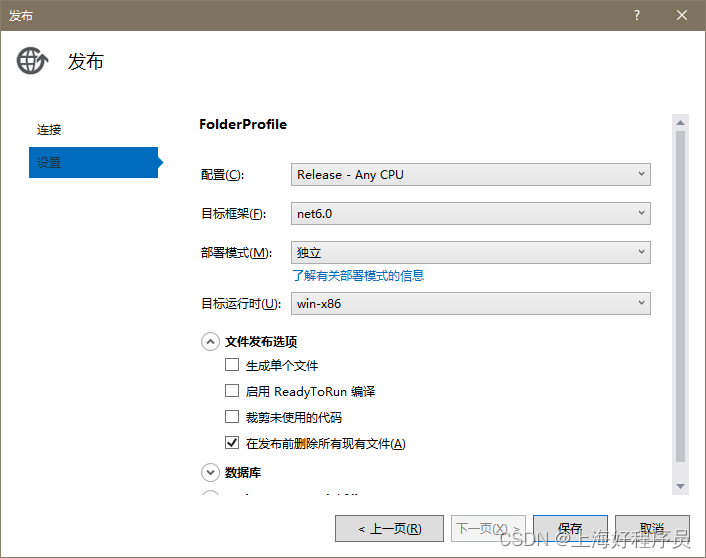Viewport: 706px width, 558px height.
Task: Click the 目标框架(F): label
Action: point(234,214)
